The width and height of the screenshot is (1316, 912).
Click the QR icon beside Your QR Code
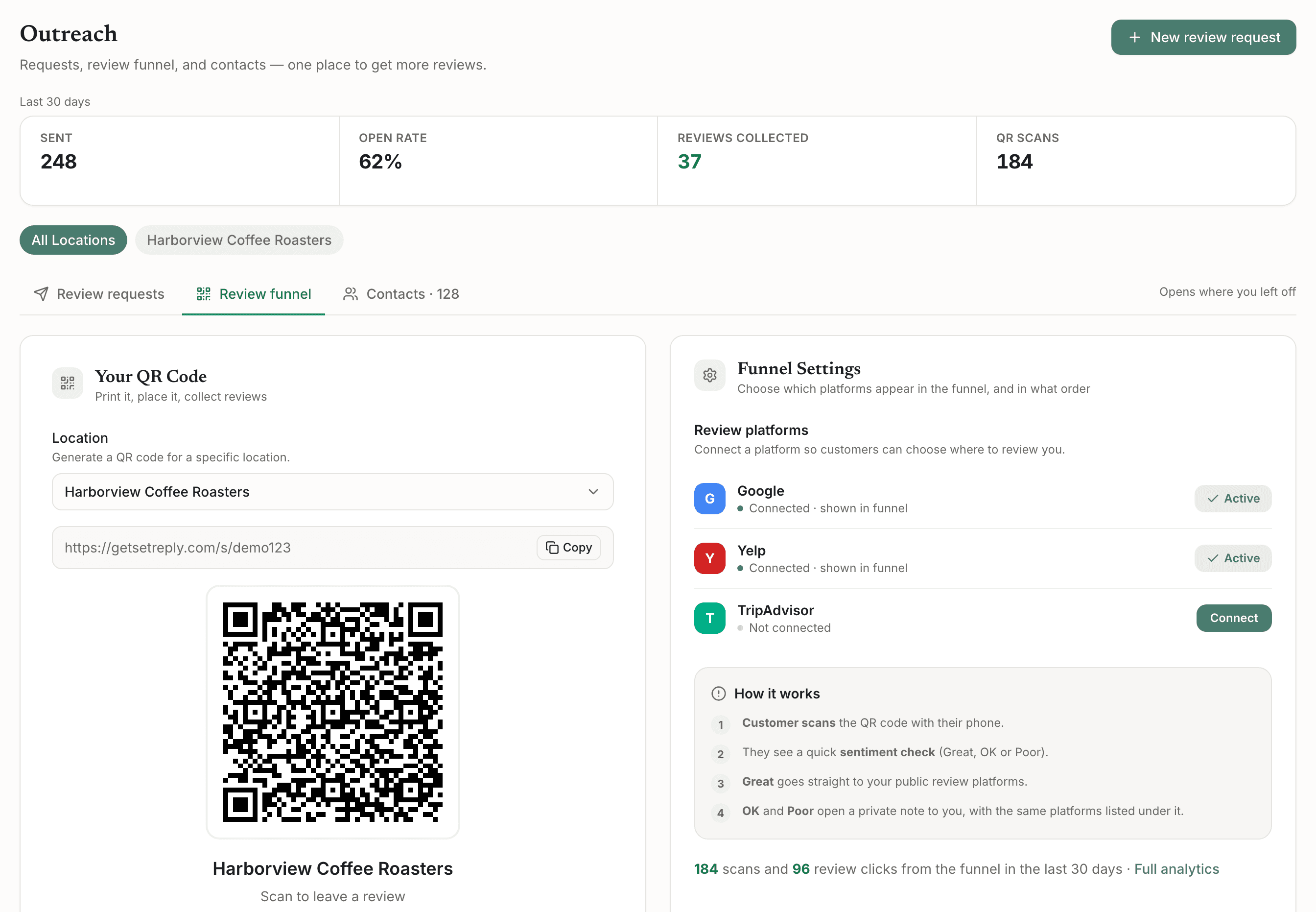click(x=68, y=383)
